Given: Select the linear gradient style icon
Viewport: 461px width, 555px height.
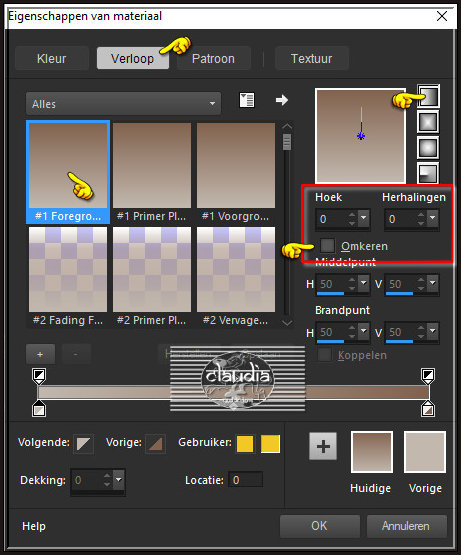Looking at the screenshot, I should click(x=428, y=96).
